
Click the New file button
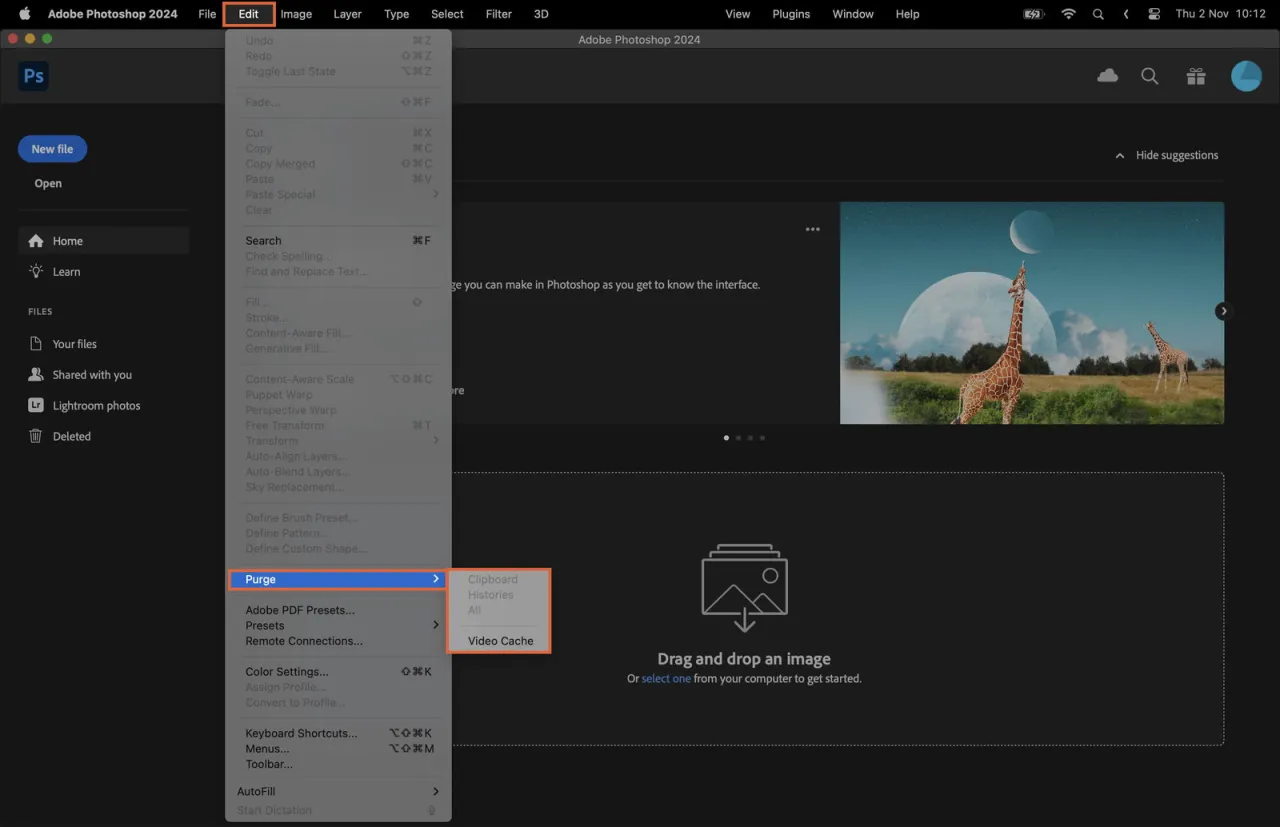[x=52, y=148]
